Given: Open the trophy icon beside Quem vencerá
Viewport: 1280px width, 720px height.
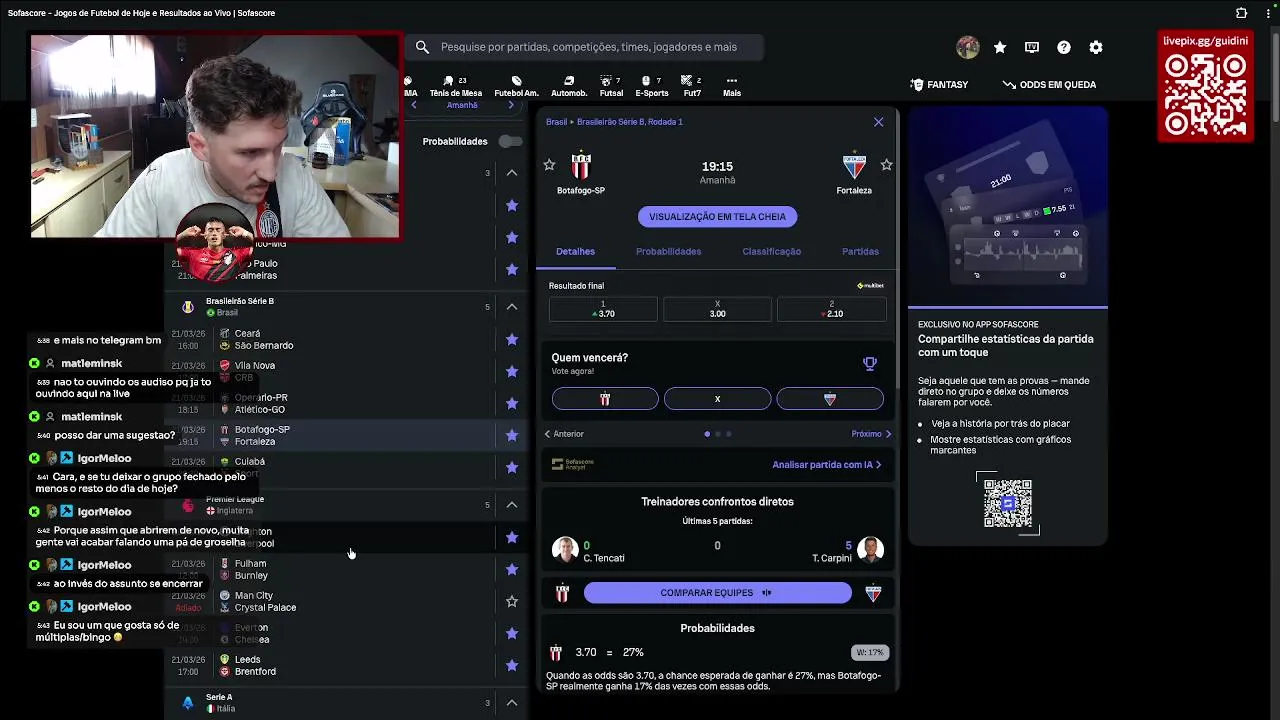Looking at the screenshot, I should (x=870, y=364).
